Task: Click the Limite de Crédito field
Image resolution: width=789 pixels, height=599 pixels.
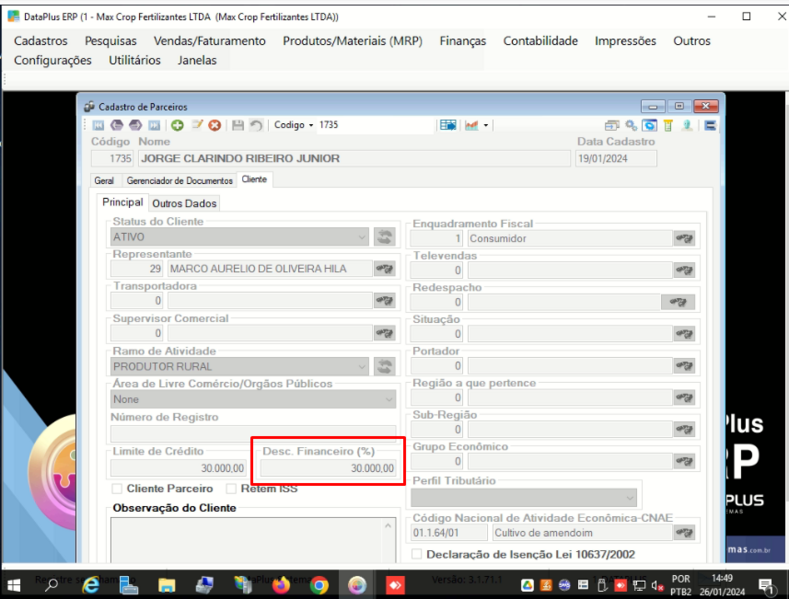Action: (178, 468)
